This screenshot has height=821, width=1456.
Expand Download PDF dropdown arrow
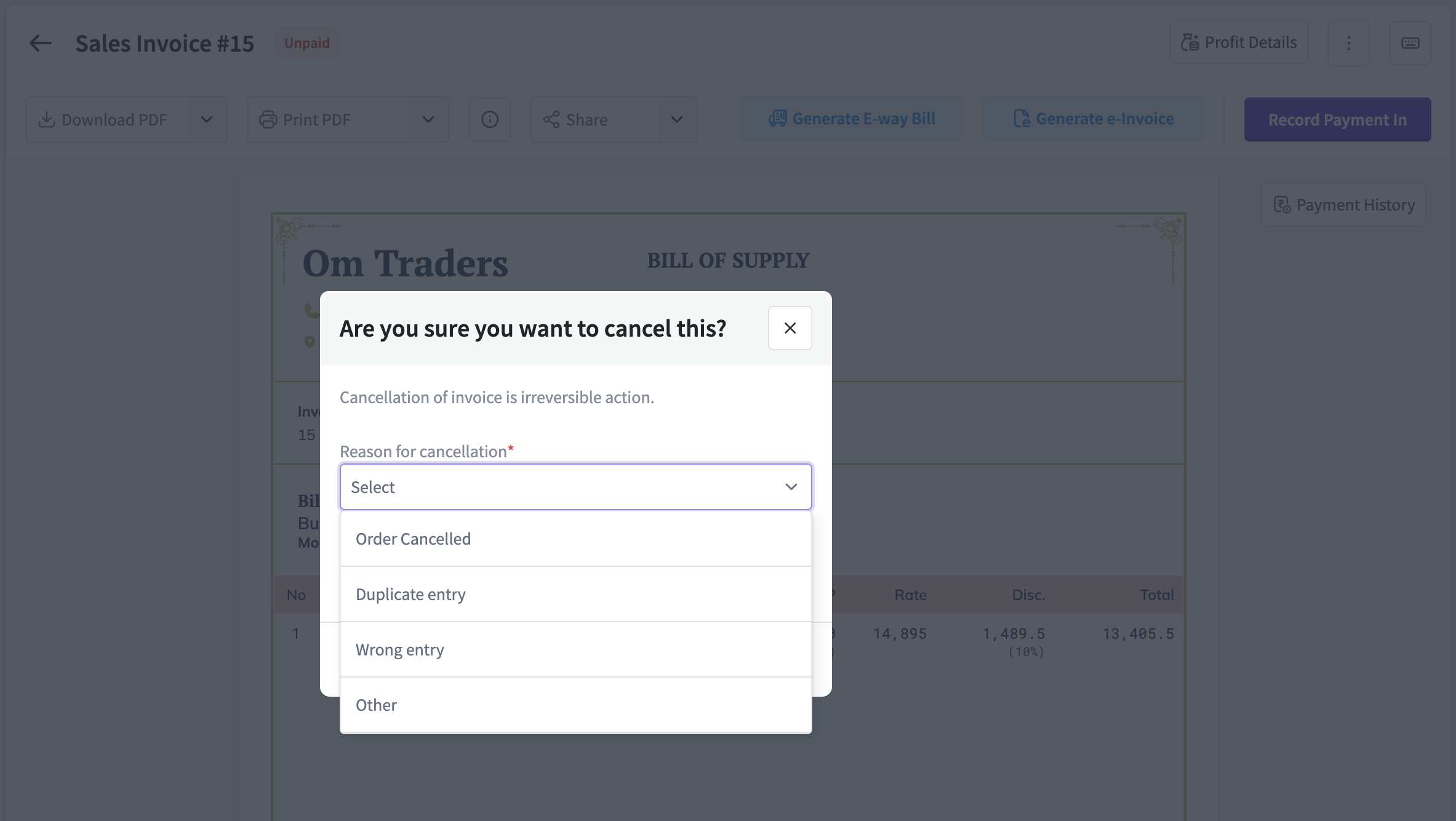(x=207, y=119)
